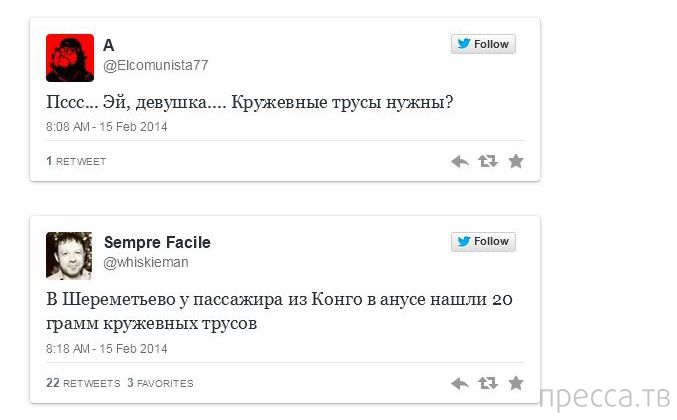View the 22 Retweets list

83,383
